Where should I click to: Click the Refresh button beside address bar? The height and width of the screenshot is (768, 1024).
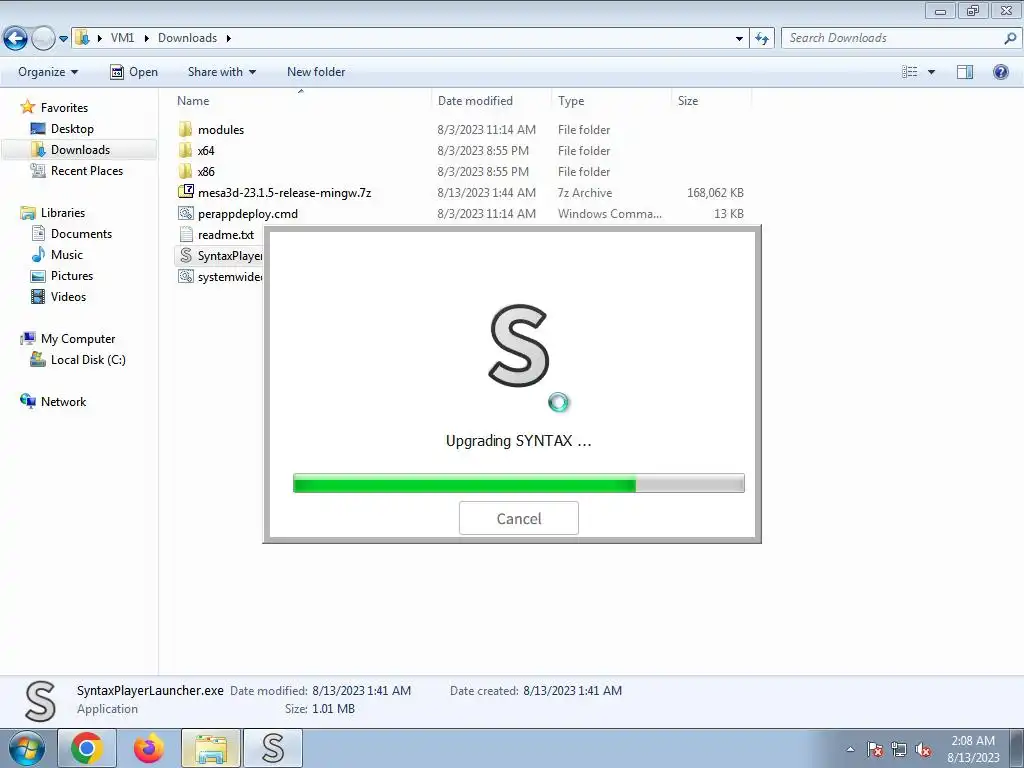click(762, 39)
